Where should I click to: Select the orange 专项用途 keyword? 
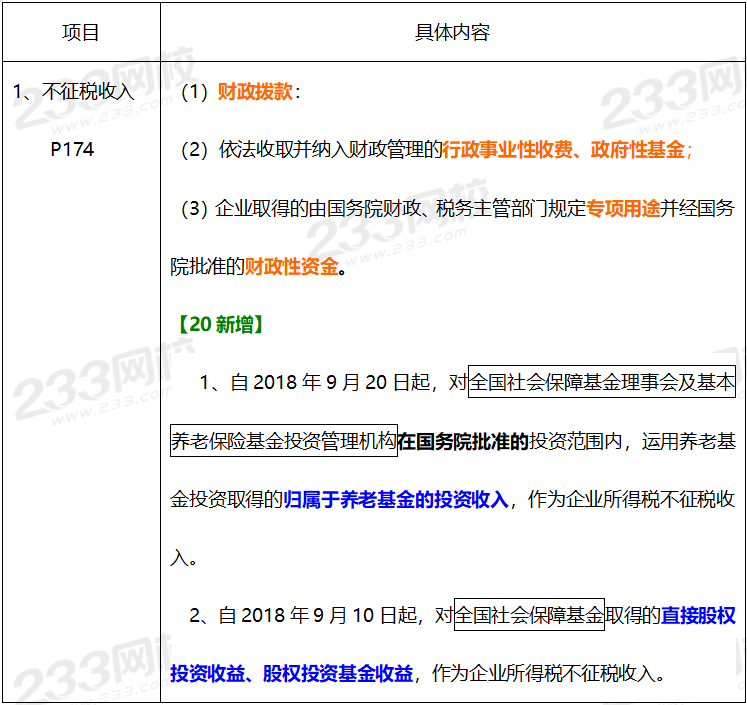point(623,209)
